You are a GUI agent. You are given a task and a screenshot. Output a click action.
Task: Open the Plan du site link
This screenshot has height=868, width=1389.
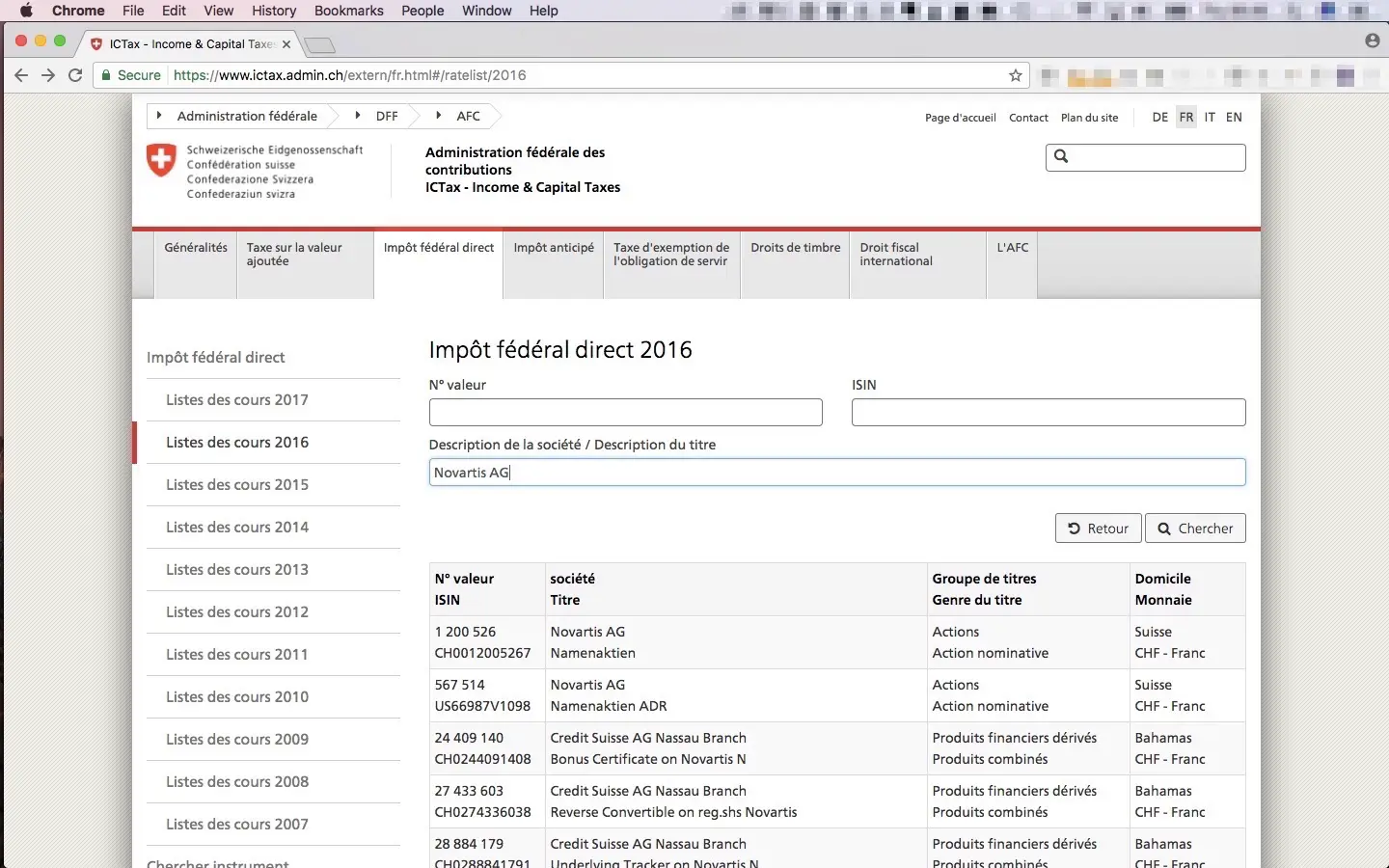1090,118
